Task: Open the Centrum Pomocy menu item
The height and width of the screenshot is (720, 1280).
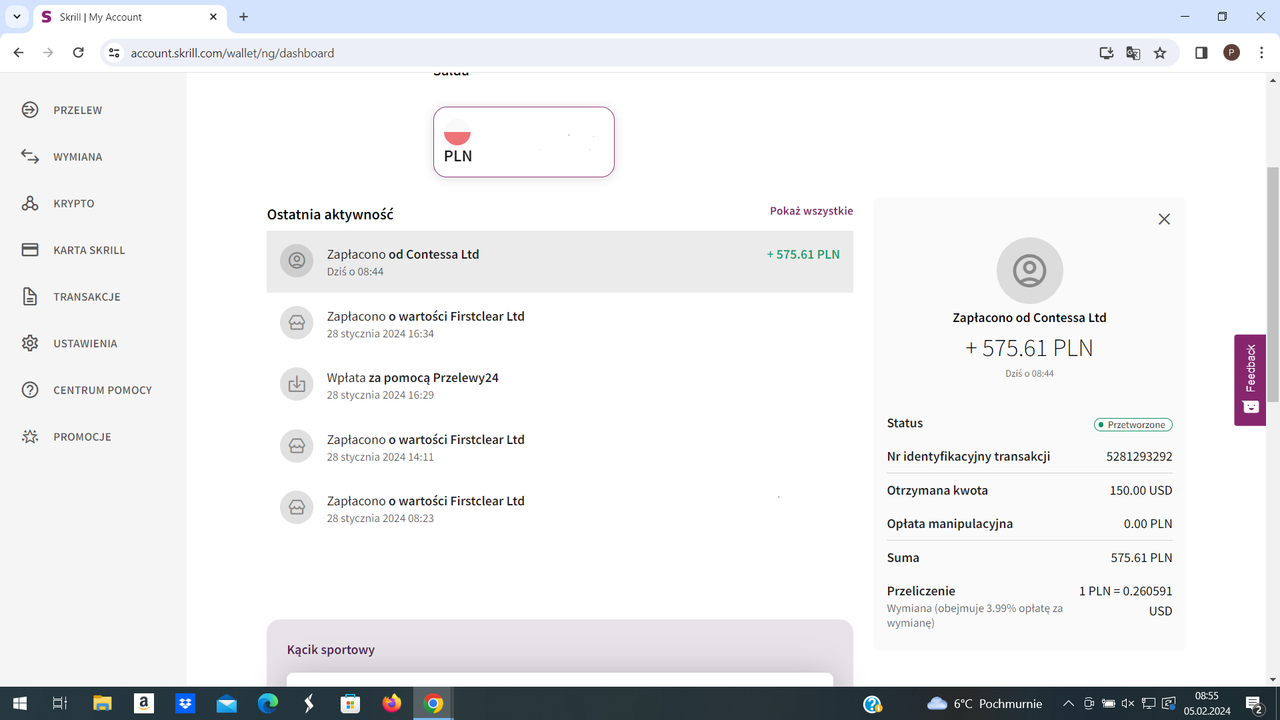Action: tap(102, 390)
